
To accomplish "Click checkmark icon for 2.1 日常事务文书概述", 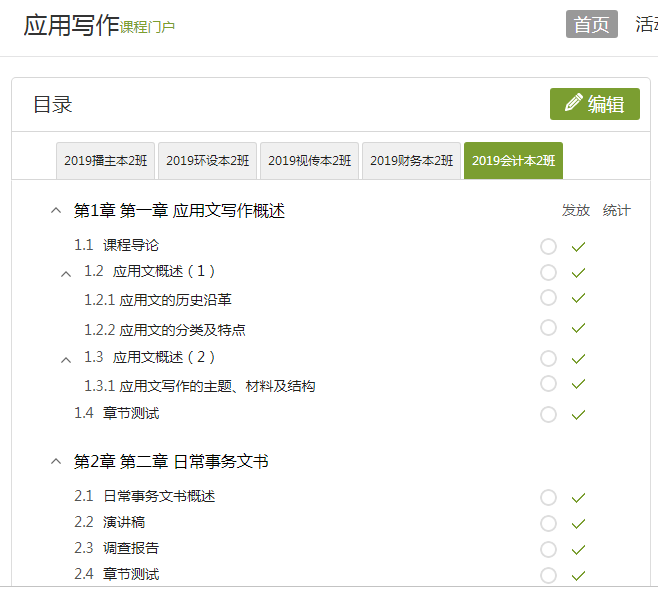I will (578, 498).
